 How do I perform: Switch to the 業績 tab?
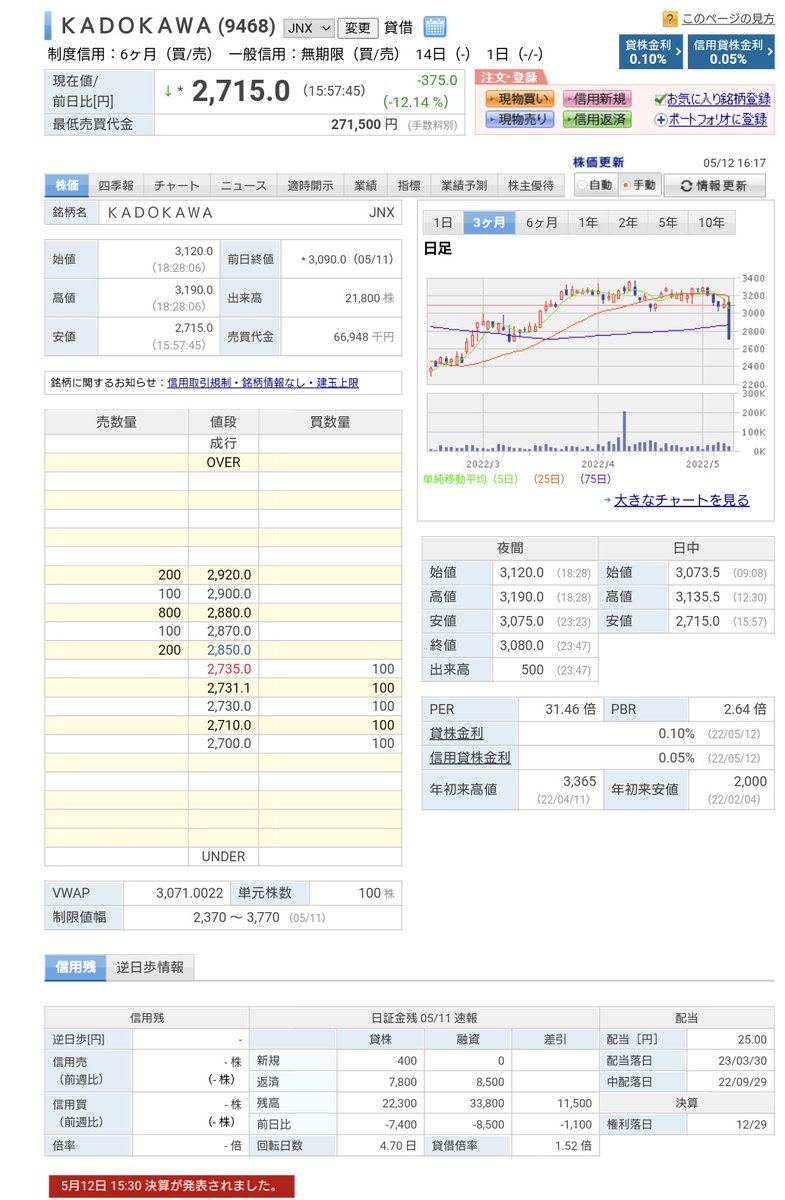pyautogui.click(x=365, y=185)
